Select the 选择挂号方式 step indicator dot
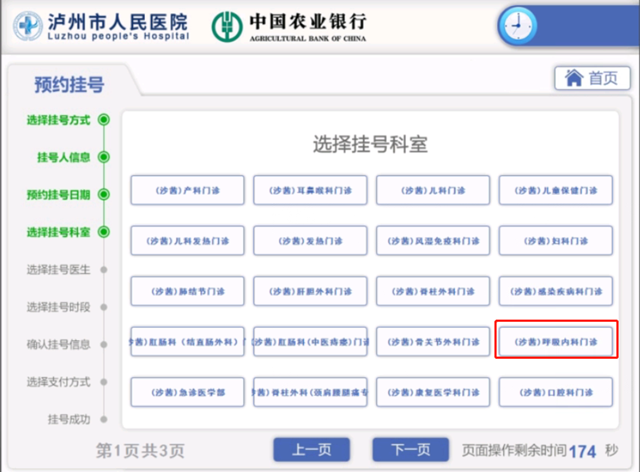The width and height of the screenshot is (640, 472). [x=104, y=120]
